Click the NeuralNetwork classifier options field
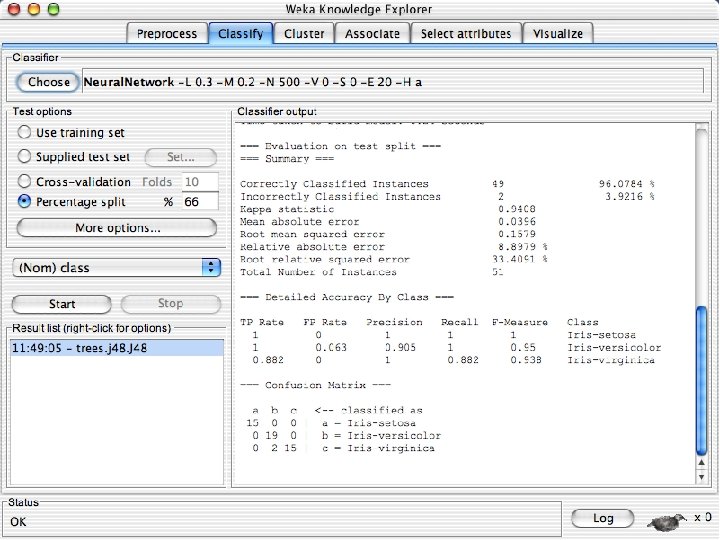This screenshot has width=720, height=540. [x=393, y=82]
